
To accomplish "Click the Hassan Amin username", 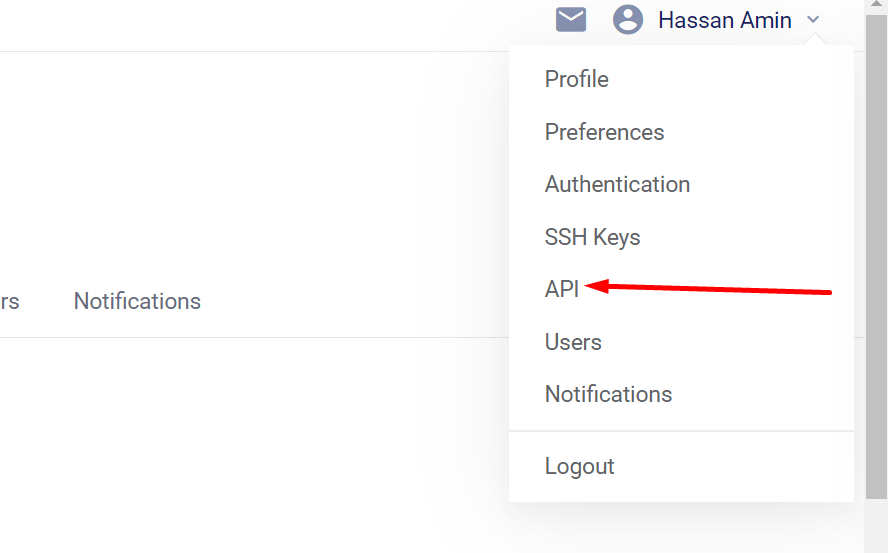I will coord(724,20).
